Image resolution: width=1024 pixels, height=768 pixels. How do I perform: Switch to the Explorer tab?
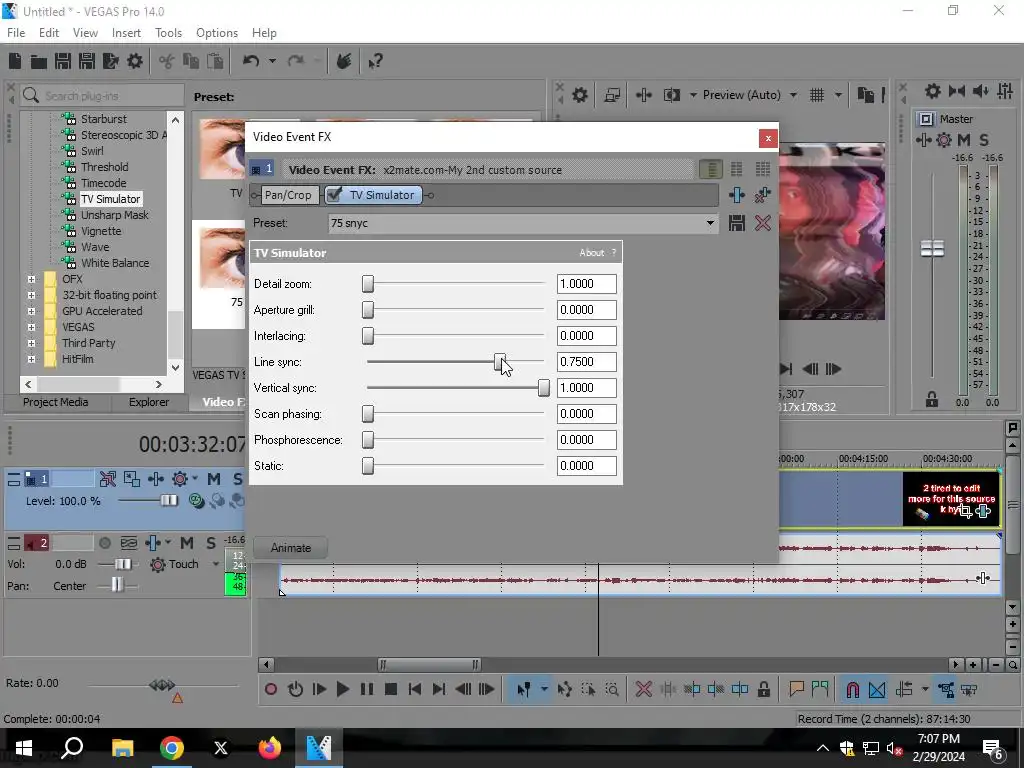click(x=149, y=402)
